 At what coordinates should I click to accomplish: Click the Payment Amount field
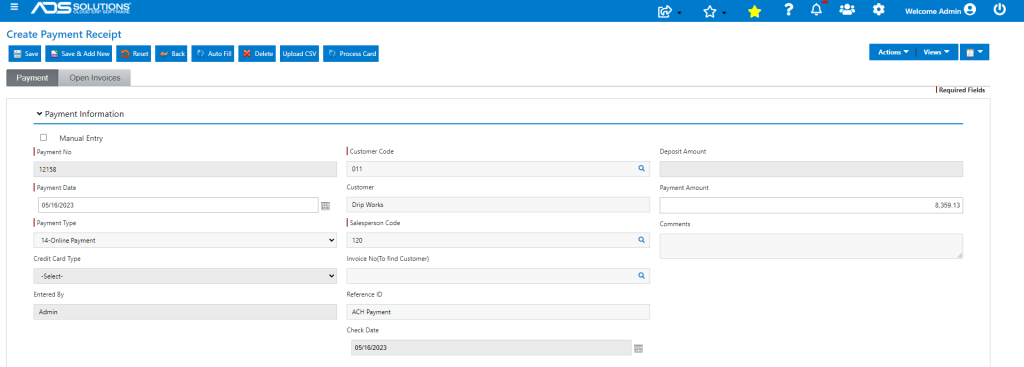811,205
